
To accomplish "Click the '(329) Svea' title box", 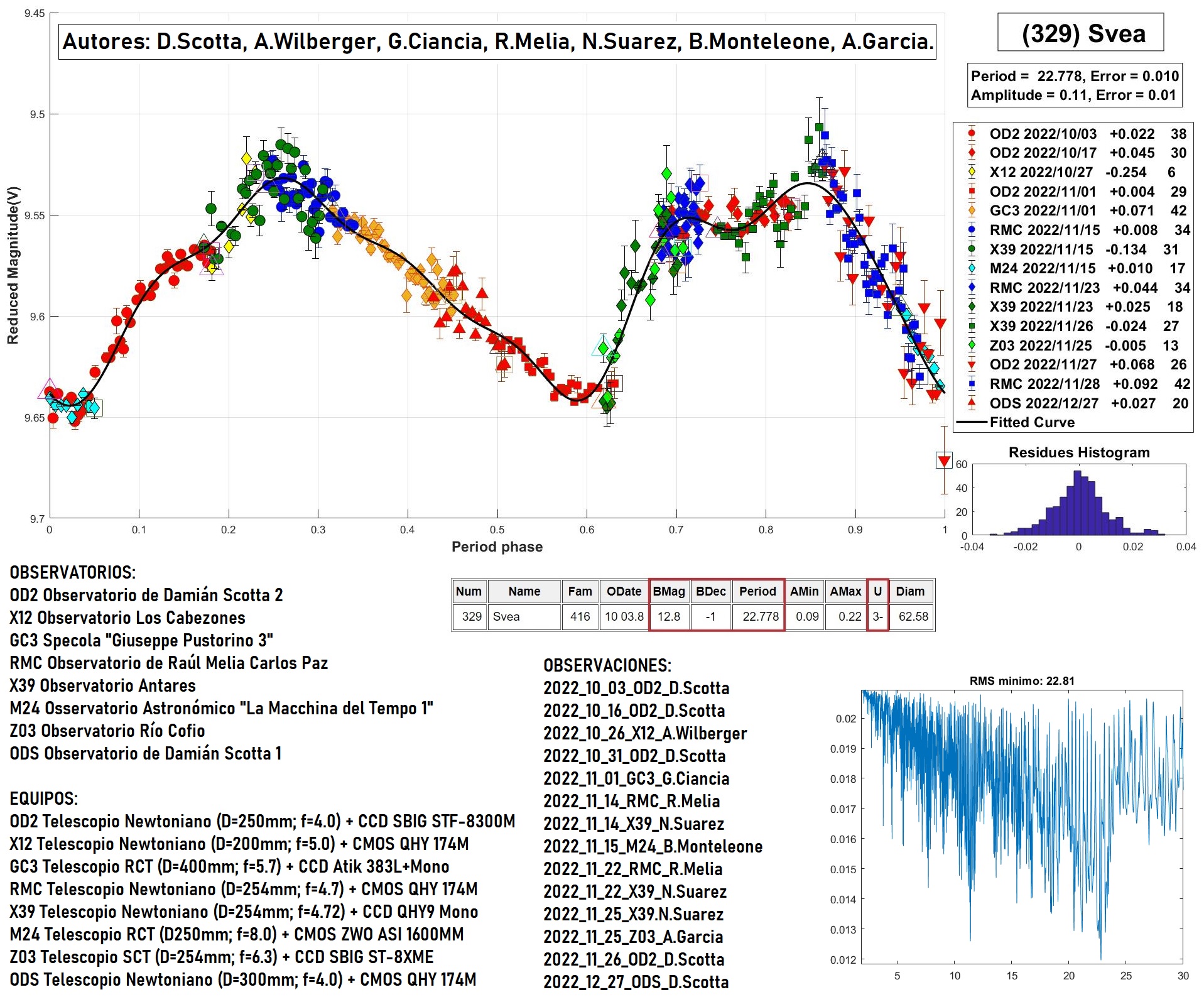I will [1080, 33].
